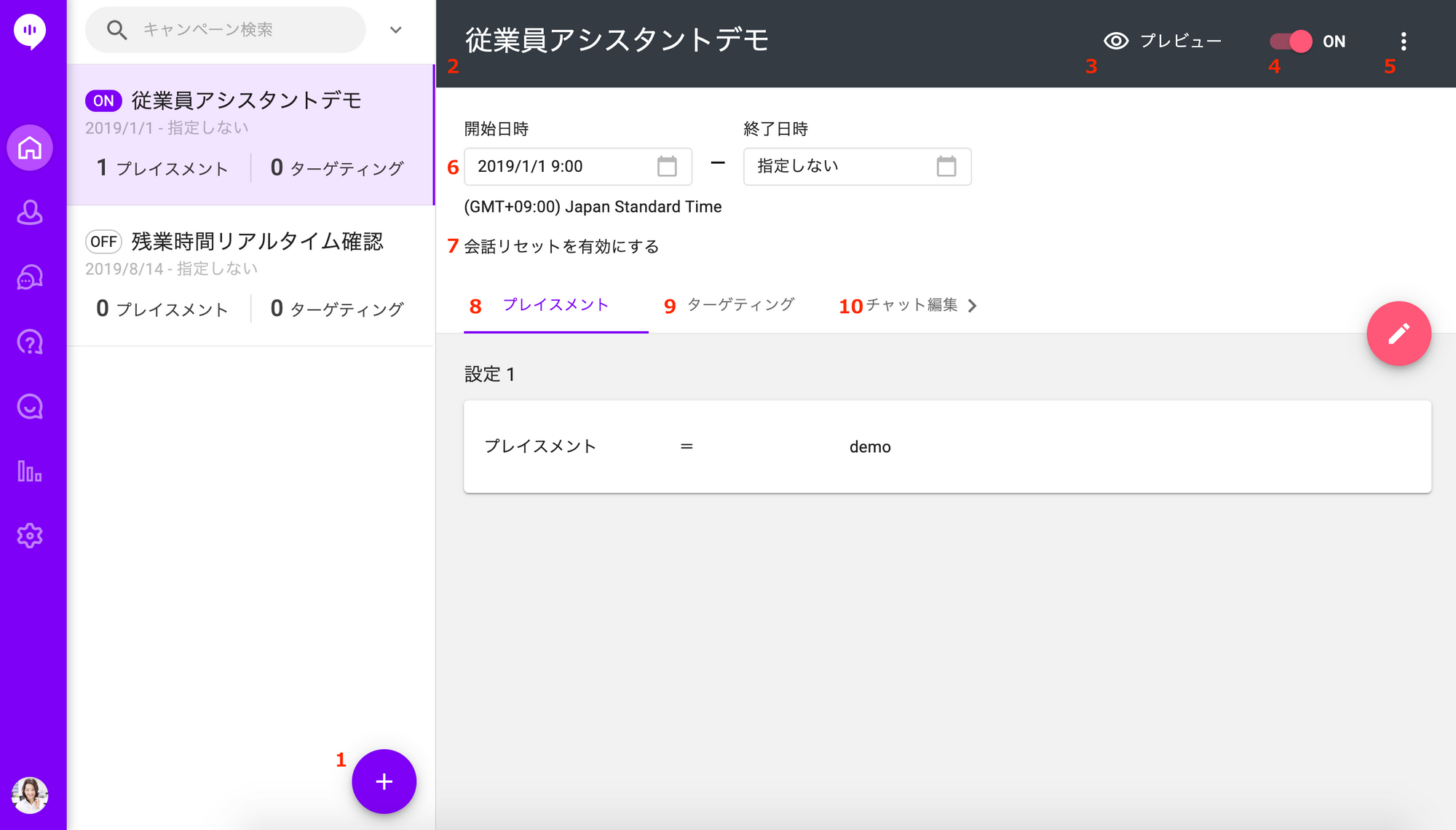Click the GMT+09:00 Japan Standard Time text
Screen dimensions: 1456x830
click(593, 207)
